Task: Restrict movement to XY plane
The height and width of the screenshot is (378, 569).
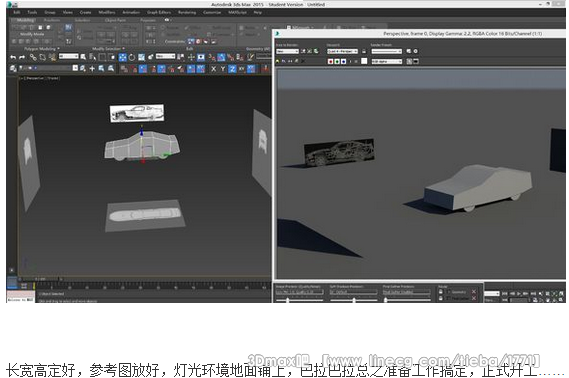Action: tap(241, 69)
